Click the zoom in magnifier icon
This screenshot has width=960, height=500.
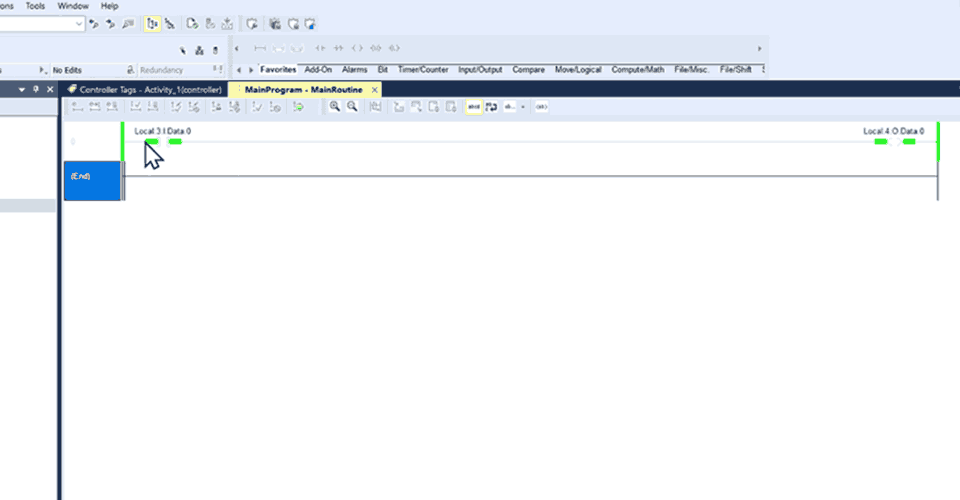(x=335, y=106)
